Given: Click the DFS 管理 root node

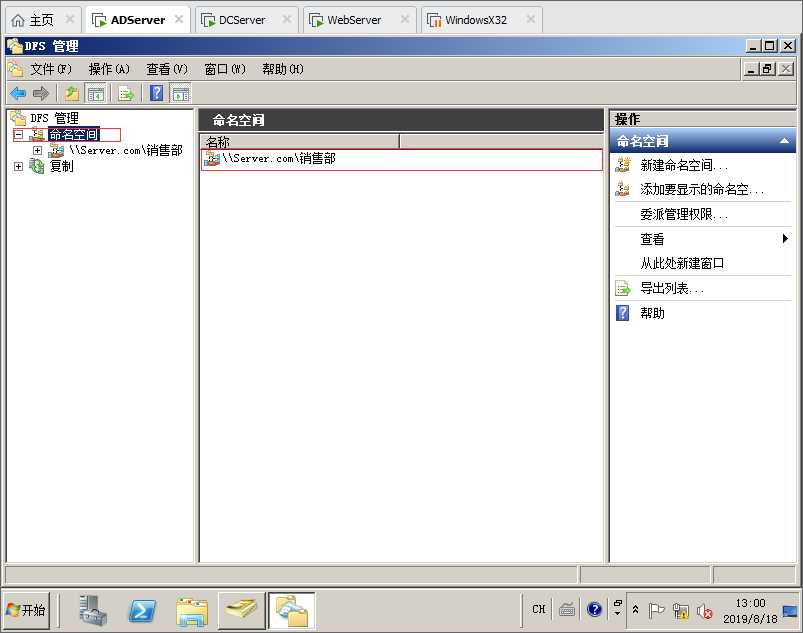Looking at the screenshot, I should 54,118.
